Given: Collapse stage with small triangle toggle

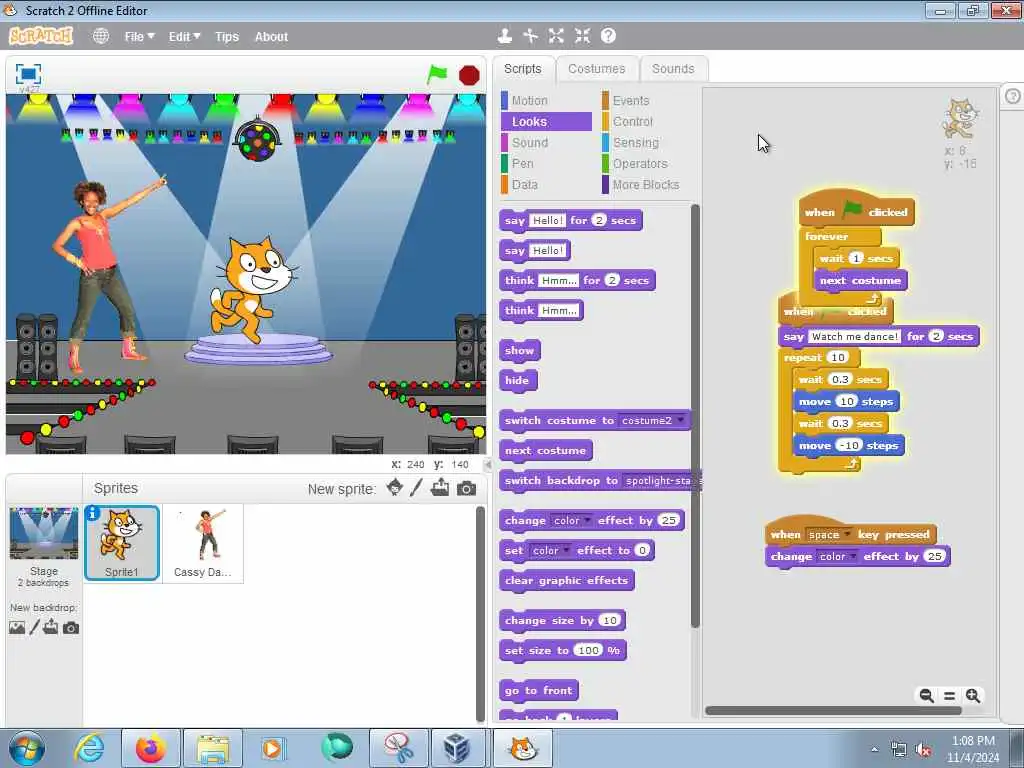Looking at the screenshot, I should coord(488,465).
